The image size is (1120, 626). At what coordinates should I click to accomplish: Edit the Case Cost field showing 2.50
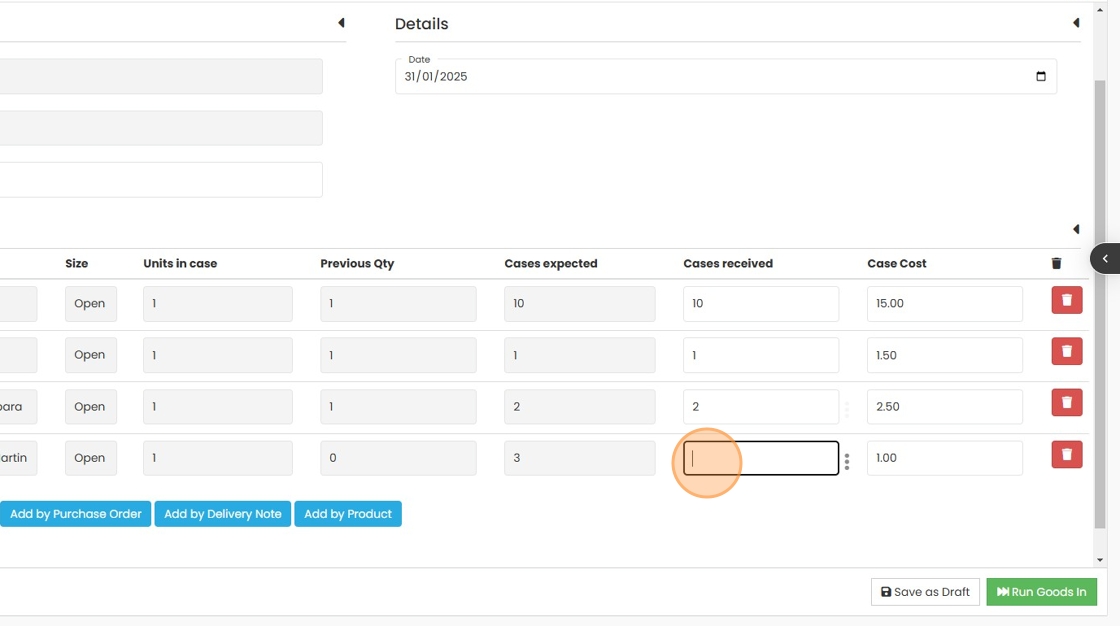[944, 407]
